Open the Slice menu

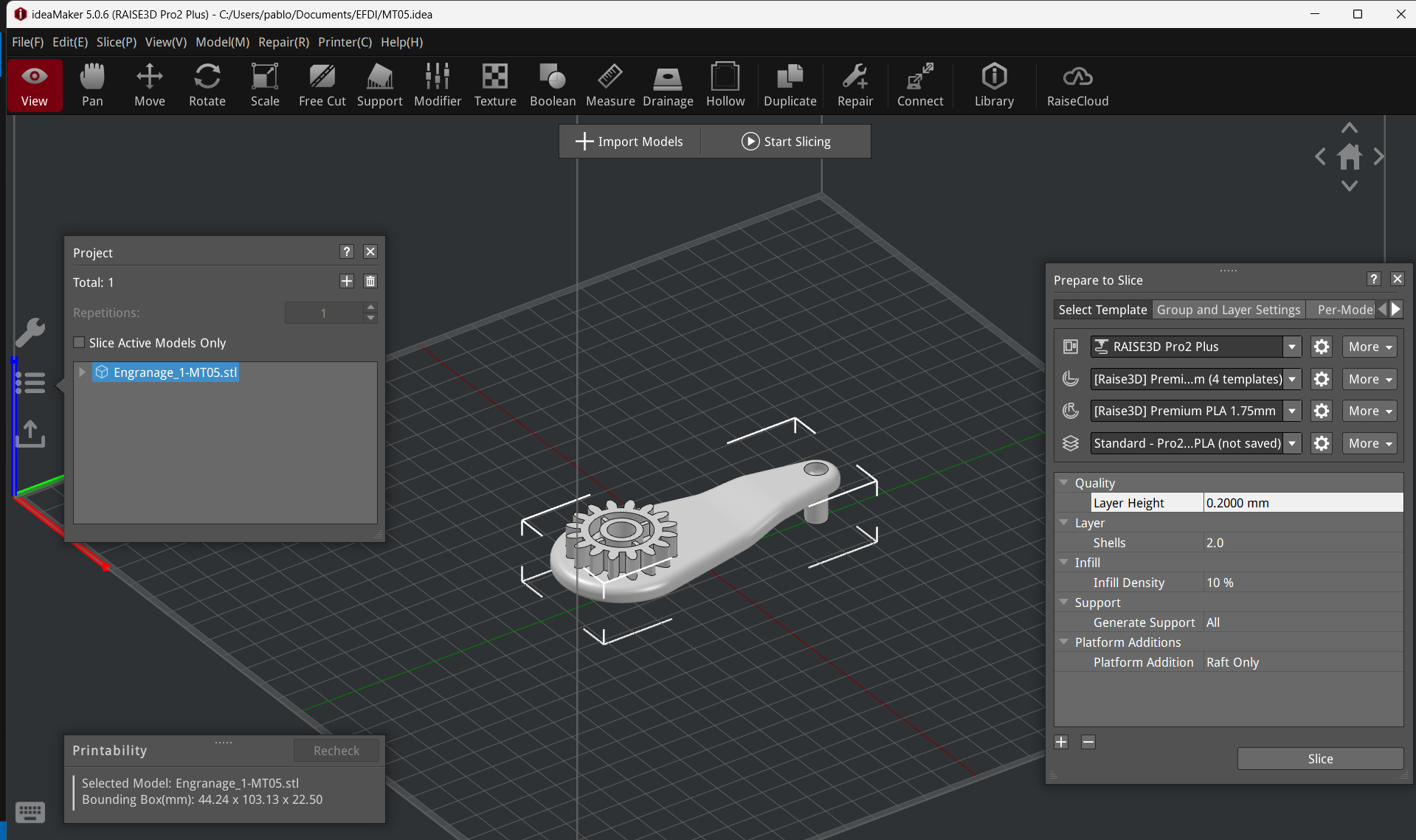117,42
